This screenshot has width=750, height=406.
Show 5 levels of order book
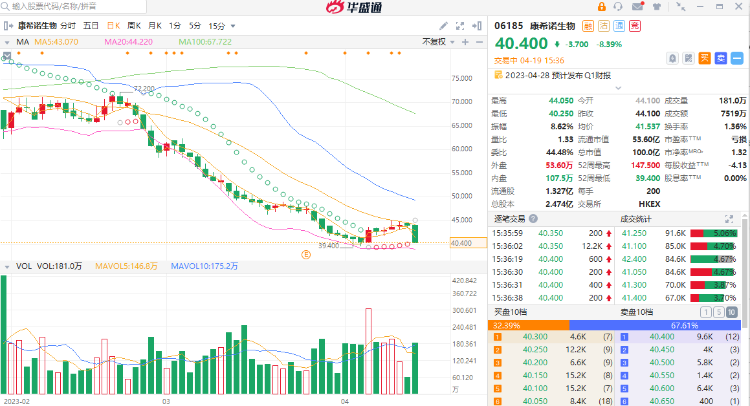(x=718, y=312)
